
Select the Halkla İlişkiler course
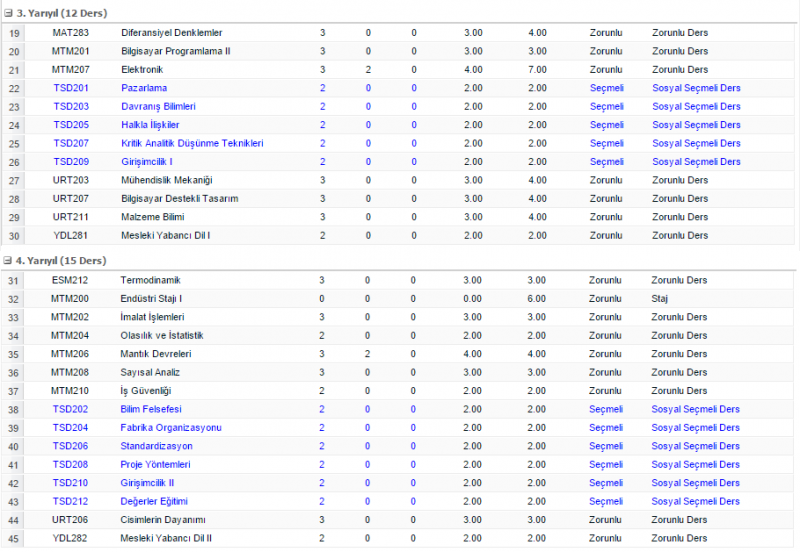click(149, 125)
